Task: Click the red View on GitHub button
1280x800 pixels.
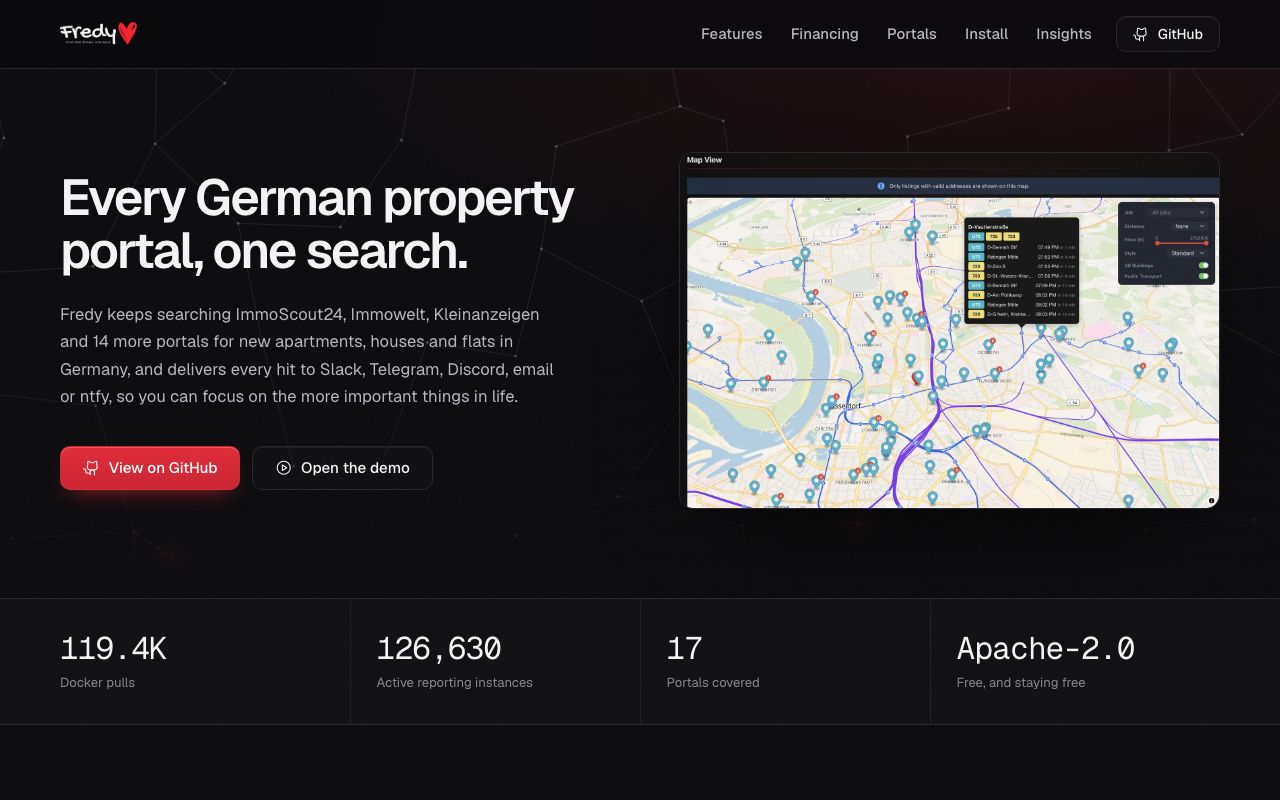Action: click(x=150, y=468)
